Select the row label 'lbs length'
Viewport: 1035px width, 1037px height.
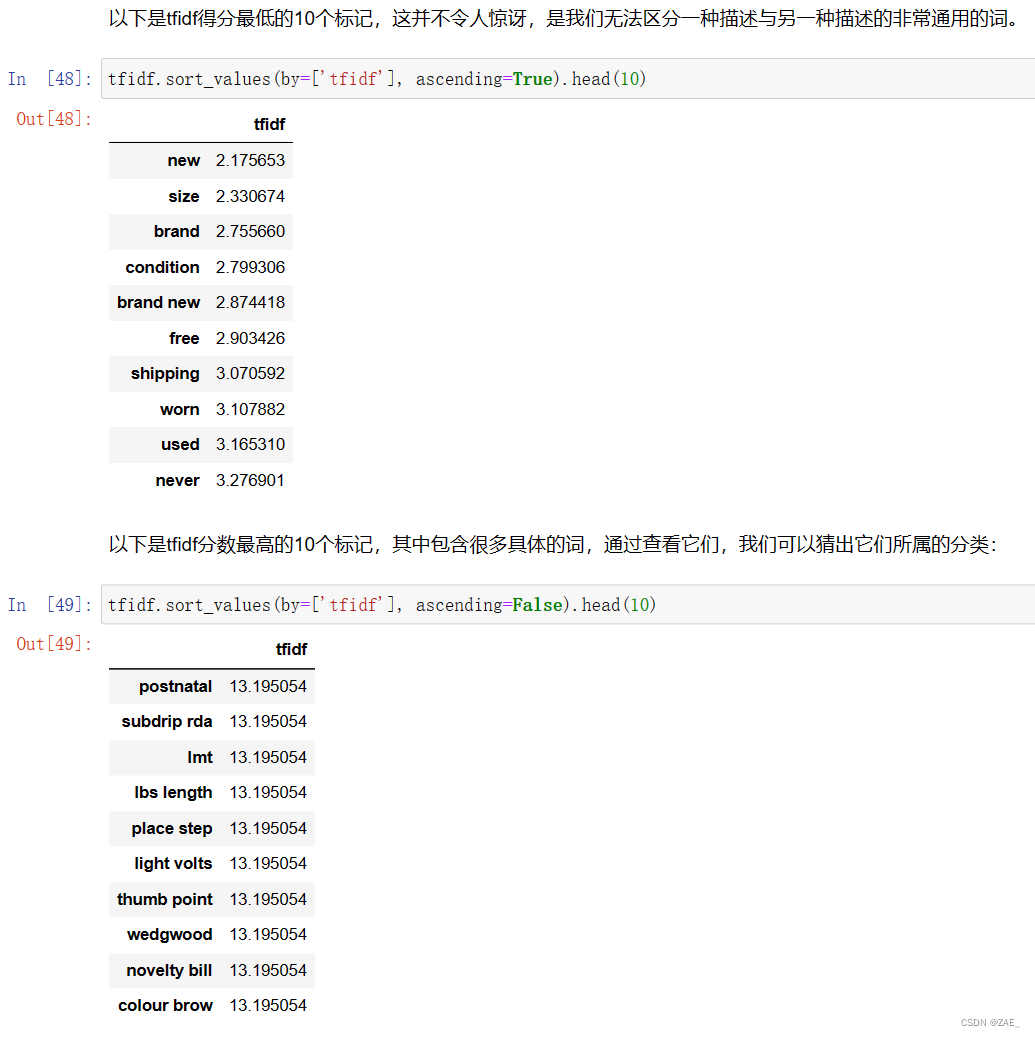[x=173, y=793]
